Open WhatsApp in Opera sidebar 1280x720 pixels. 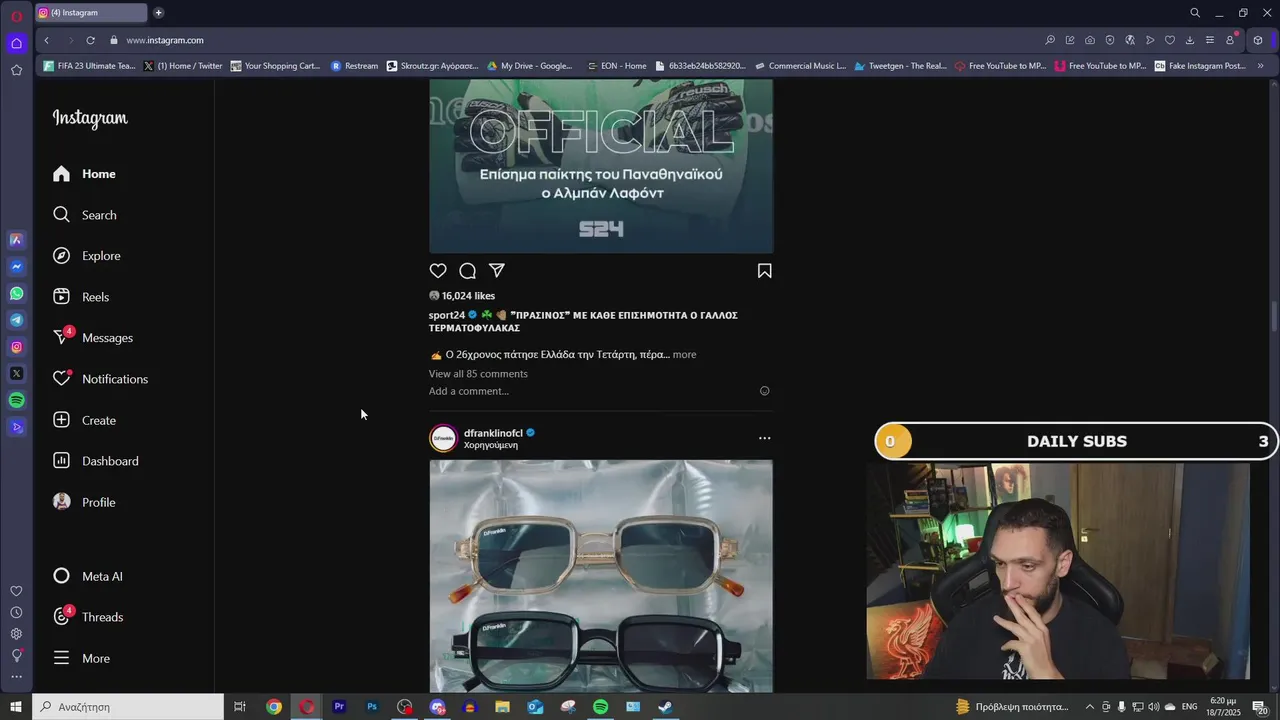pos(16,293)
